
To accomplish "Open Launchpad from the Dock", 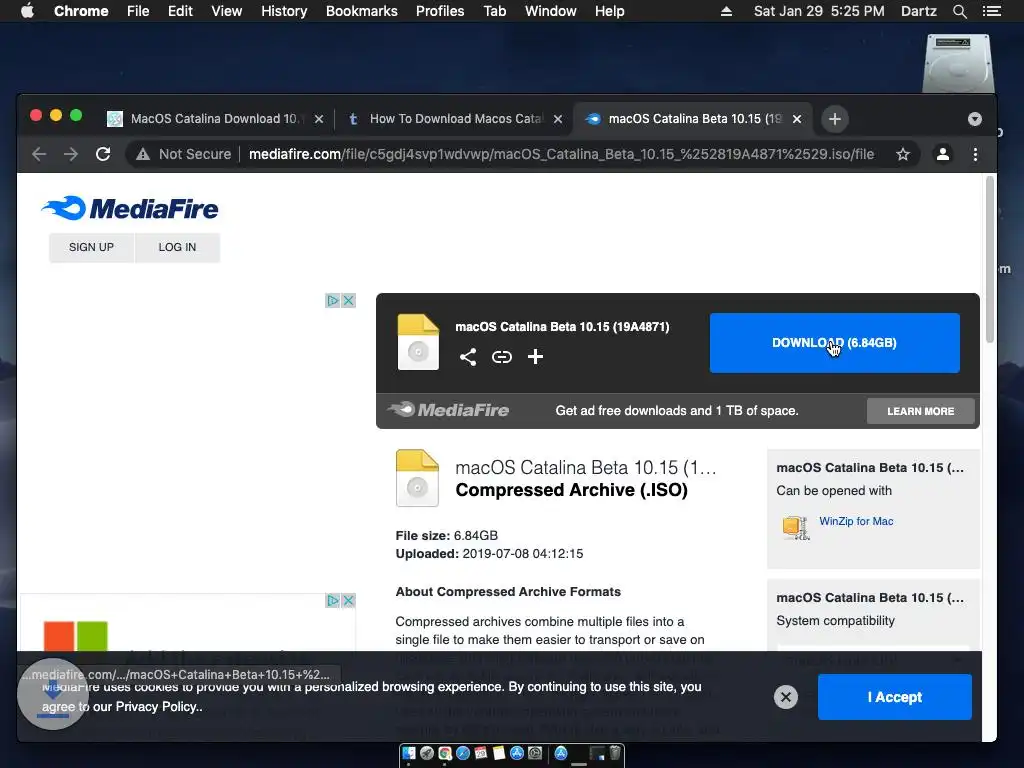I will (x=427, y=753).
